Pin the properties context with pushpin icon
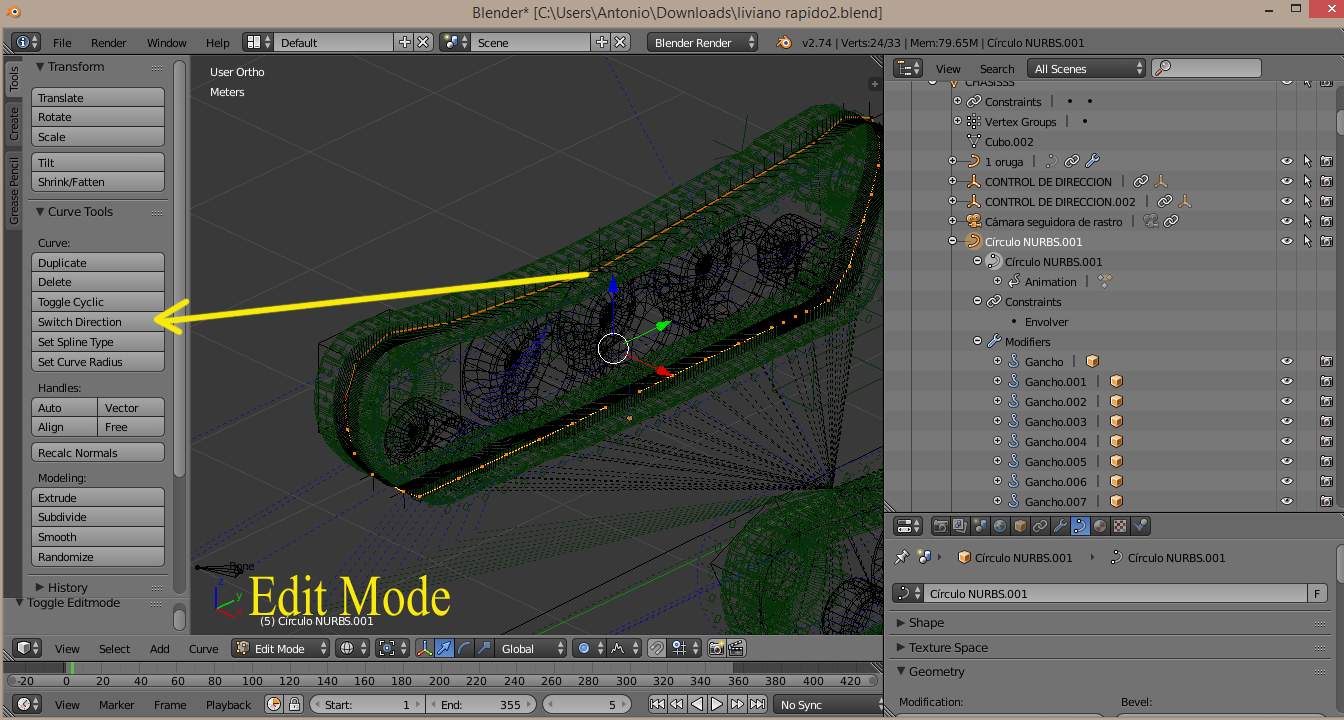Screen dimensions: 1344x720 [x=902, y=557]
